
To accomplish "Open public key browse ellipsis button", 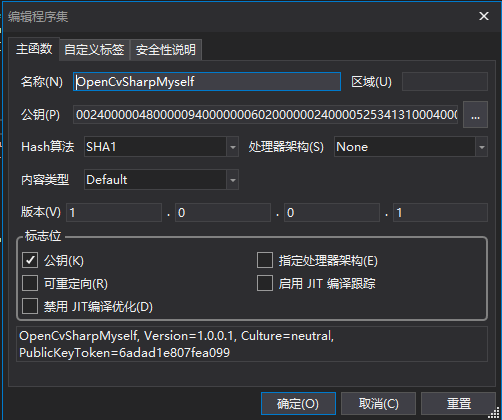I will point(475,115).
